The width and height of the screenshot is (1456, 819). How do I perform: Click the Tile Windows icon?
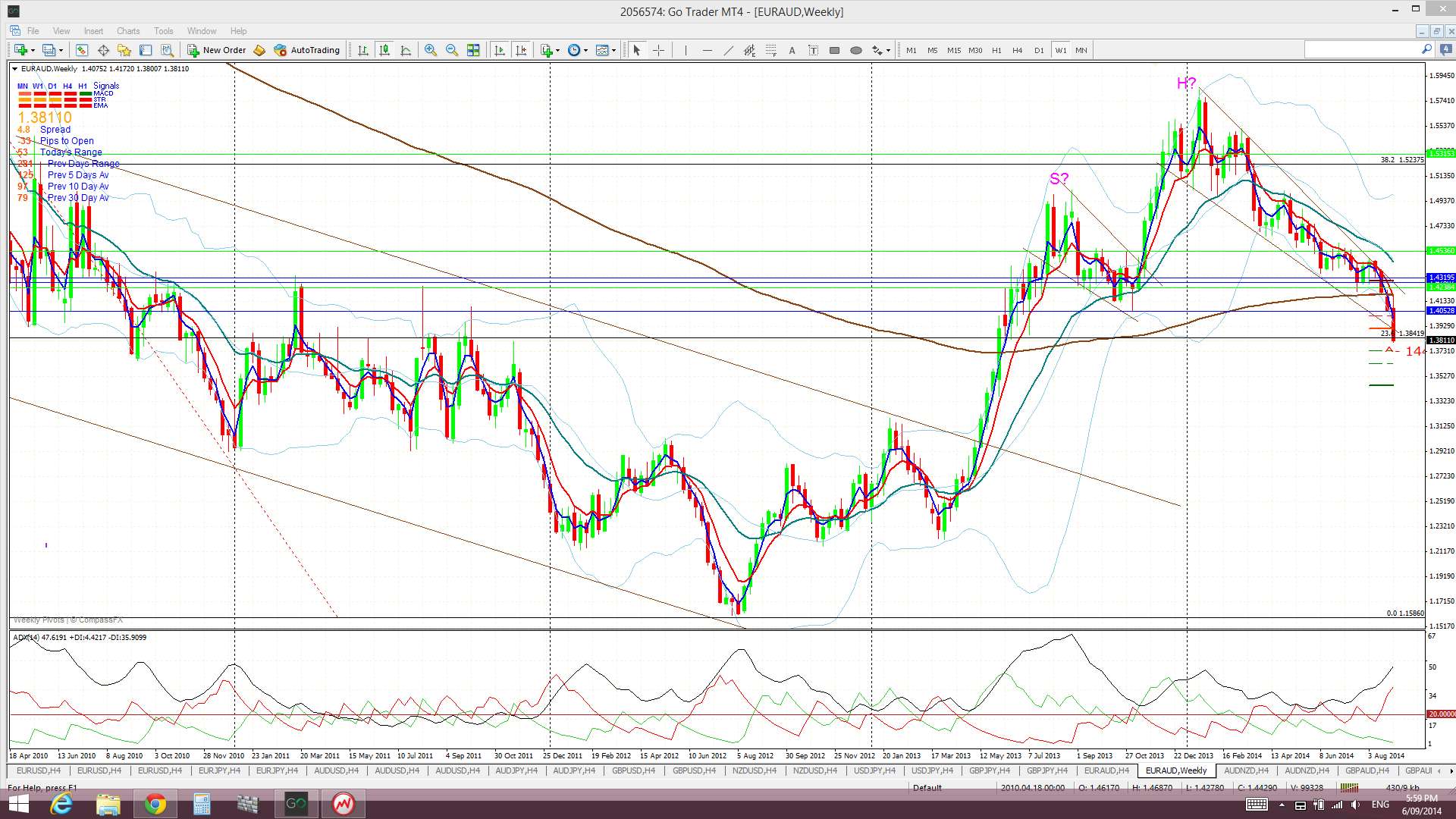[473, 50]
